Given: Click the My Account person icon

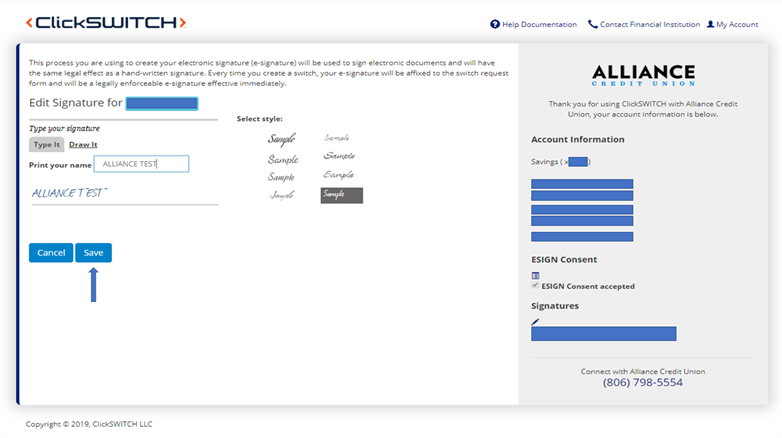Looking at the screenshot, I should (711, 24).
